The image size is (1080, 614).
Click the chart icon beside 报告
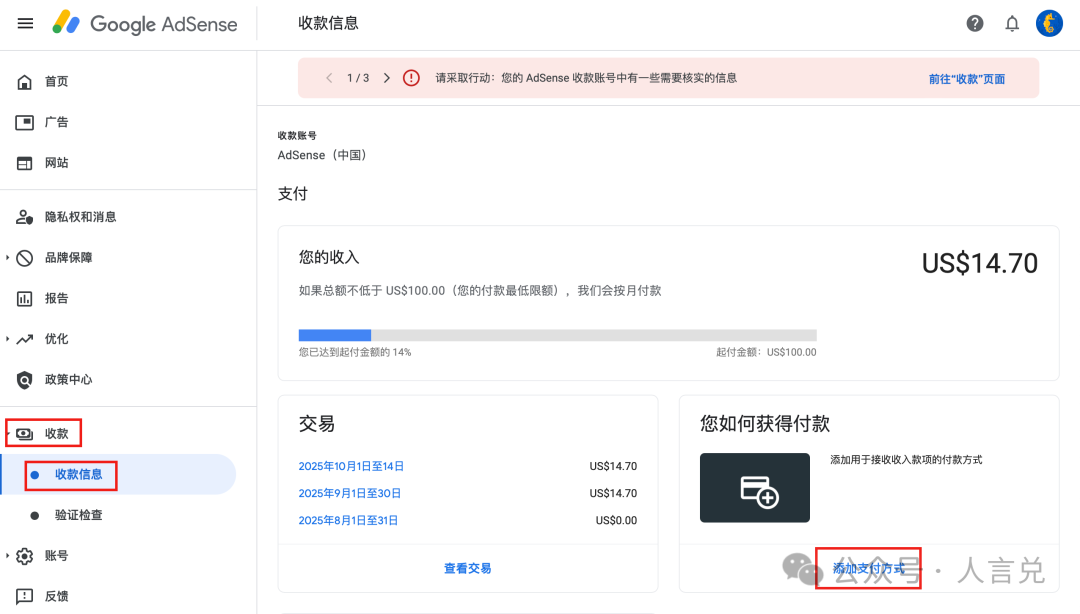(25, 298)
